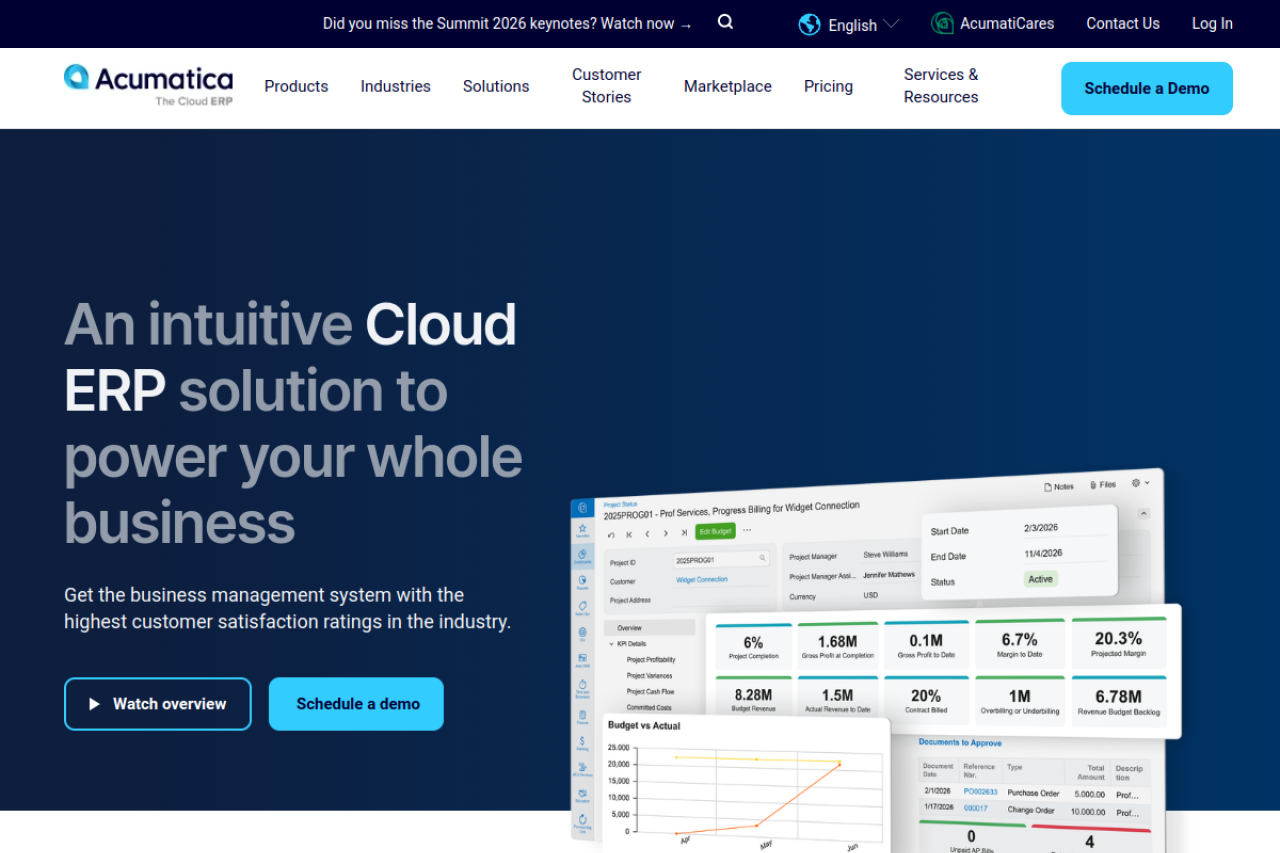Click the Change Order type cell

(1031, 810)
